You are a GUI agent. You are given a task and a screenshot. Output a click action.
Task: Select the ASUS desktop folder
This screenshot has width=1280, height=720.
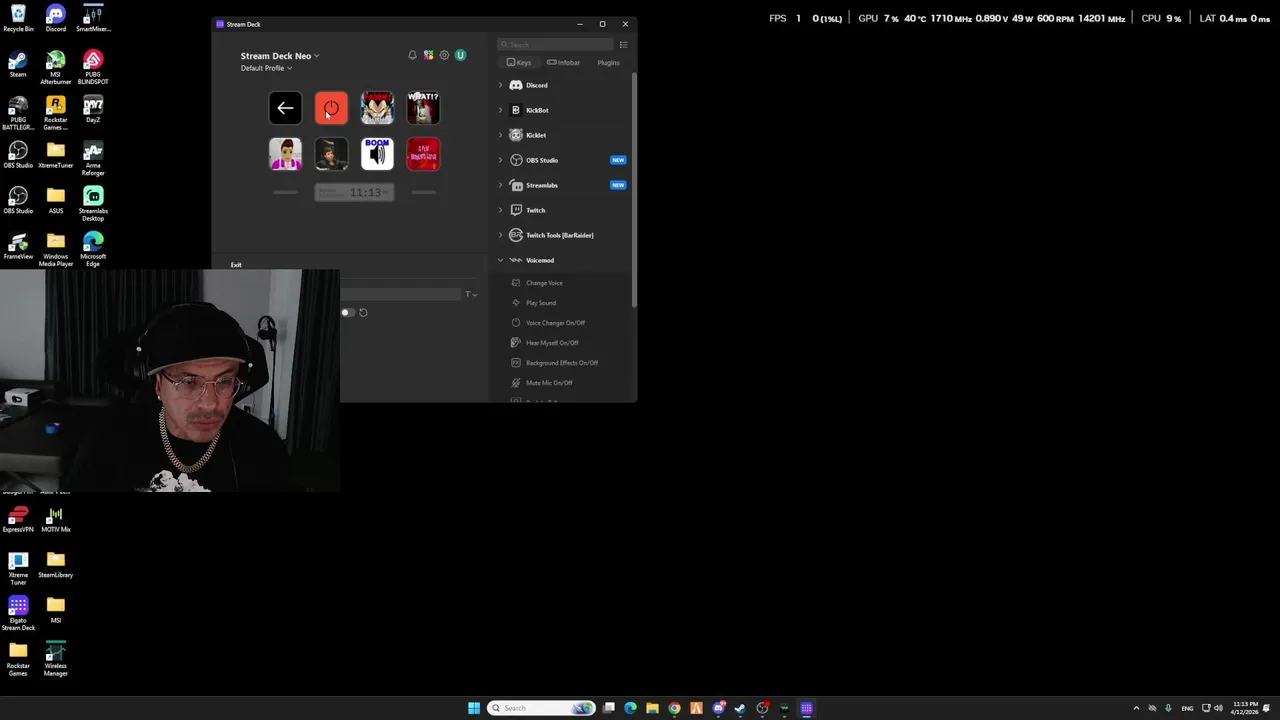[x=56, y=200]
